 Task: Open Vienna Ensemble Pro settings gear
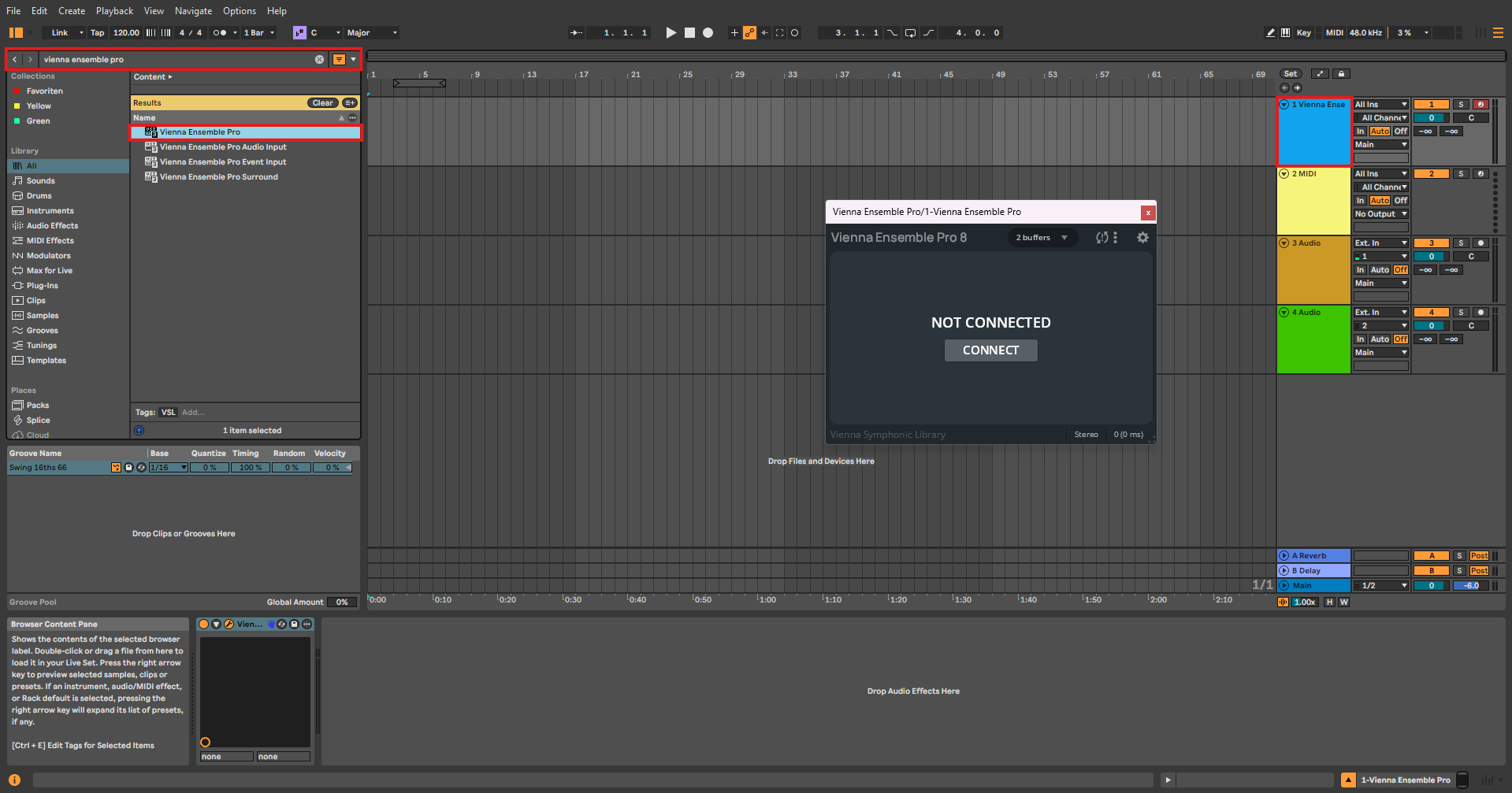1142,238
